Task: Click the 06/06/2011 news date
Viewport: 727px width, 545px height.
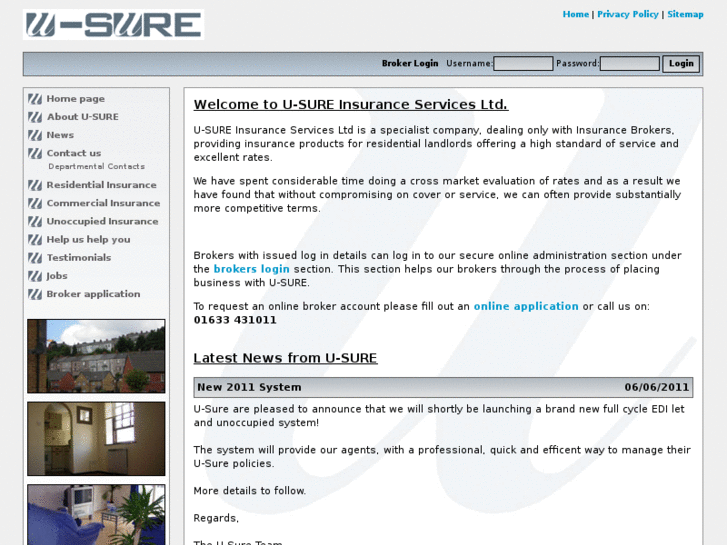Action: click(657, 387)
